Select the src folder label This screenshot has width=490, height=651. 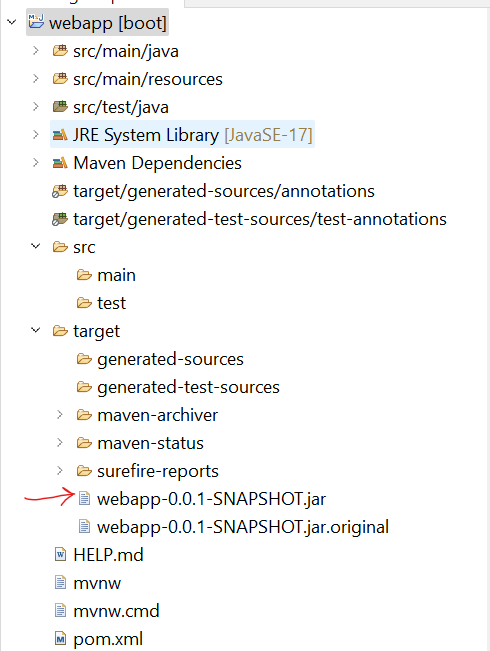click(84, 248)
